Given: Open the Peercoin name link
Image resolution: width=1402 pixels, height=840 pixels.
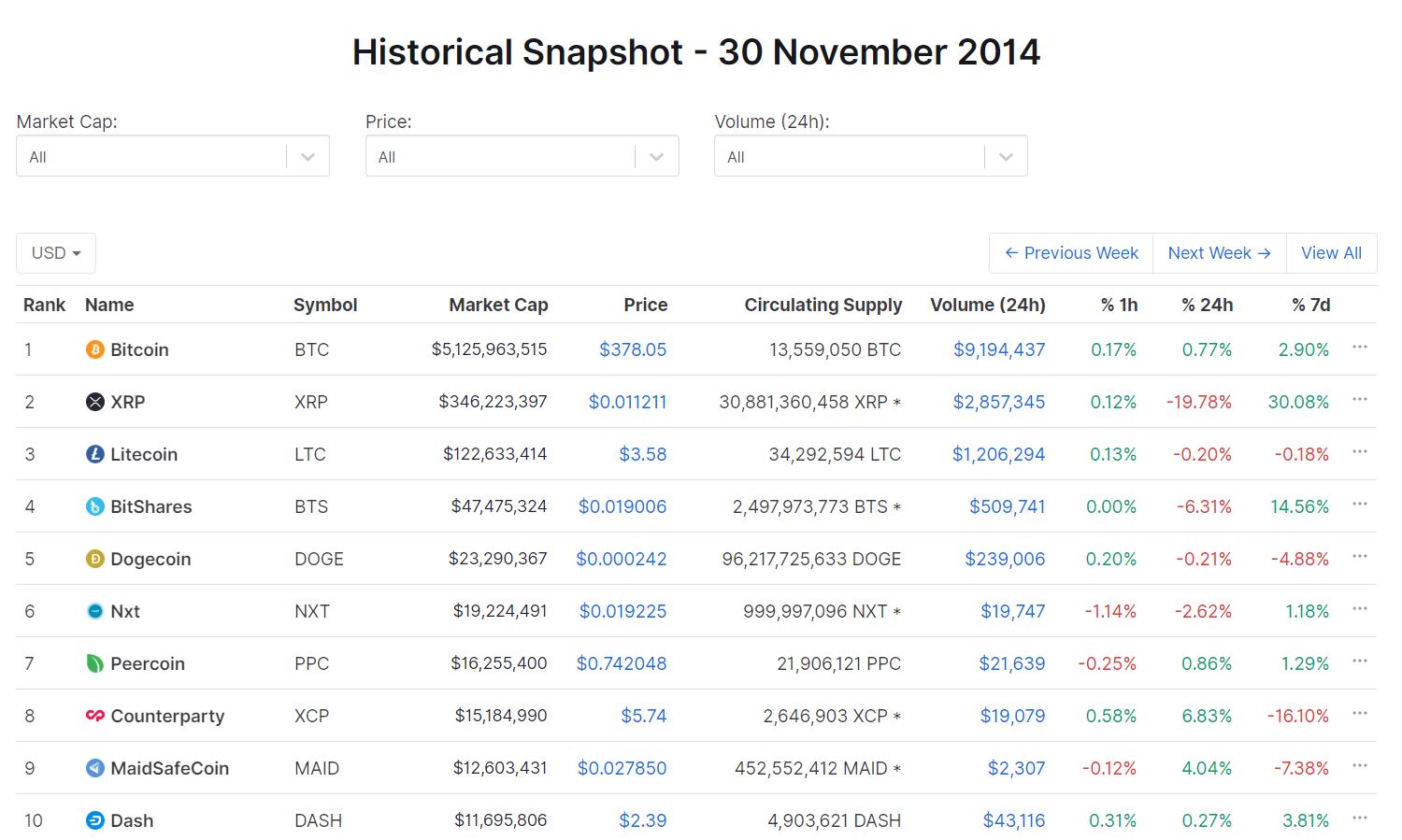Looking at the screenshot, I should (148, 663).
